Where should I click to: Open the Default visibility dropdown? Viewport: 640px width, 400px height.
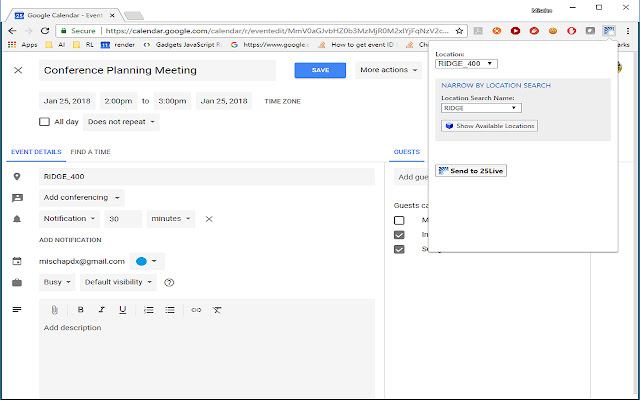point(118,282)
